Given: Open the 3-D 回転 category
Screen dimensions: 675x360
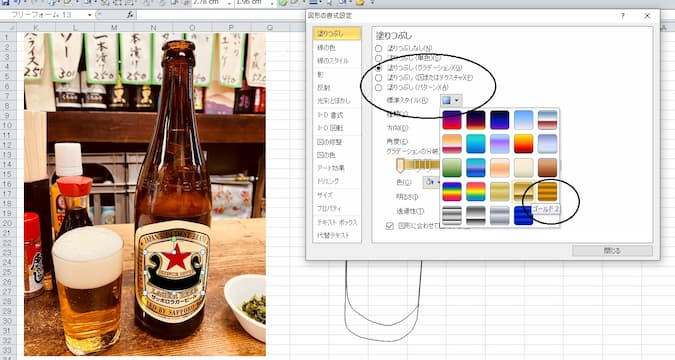Looking at the screenshot, I should [x=337, y=128].
